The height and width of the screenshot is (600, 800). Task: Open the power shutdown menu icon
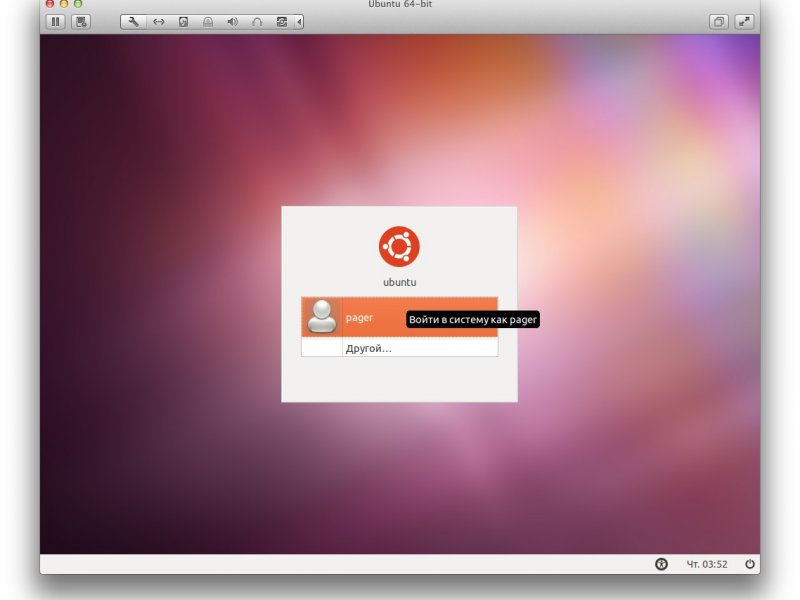pos(749,564)
